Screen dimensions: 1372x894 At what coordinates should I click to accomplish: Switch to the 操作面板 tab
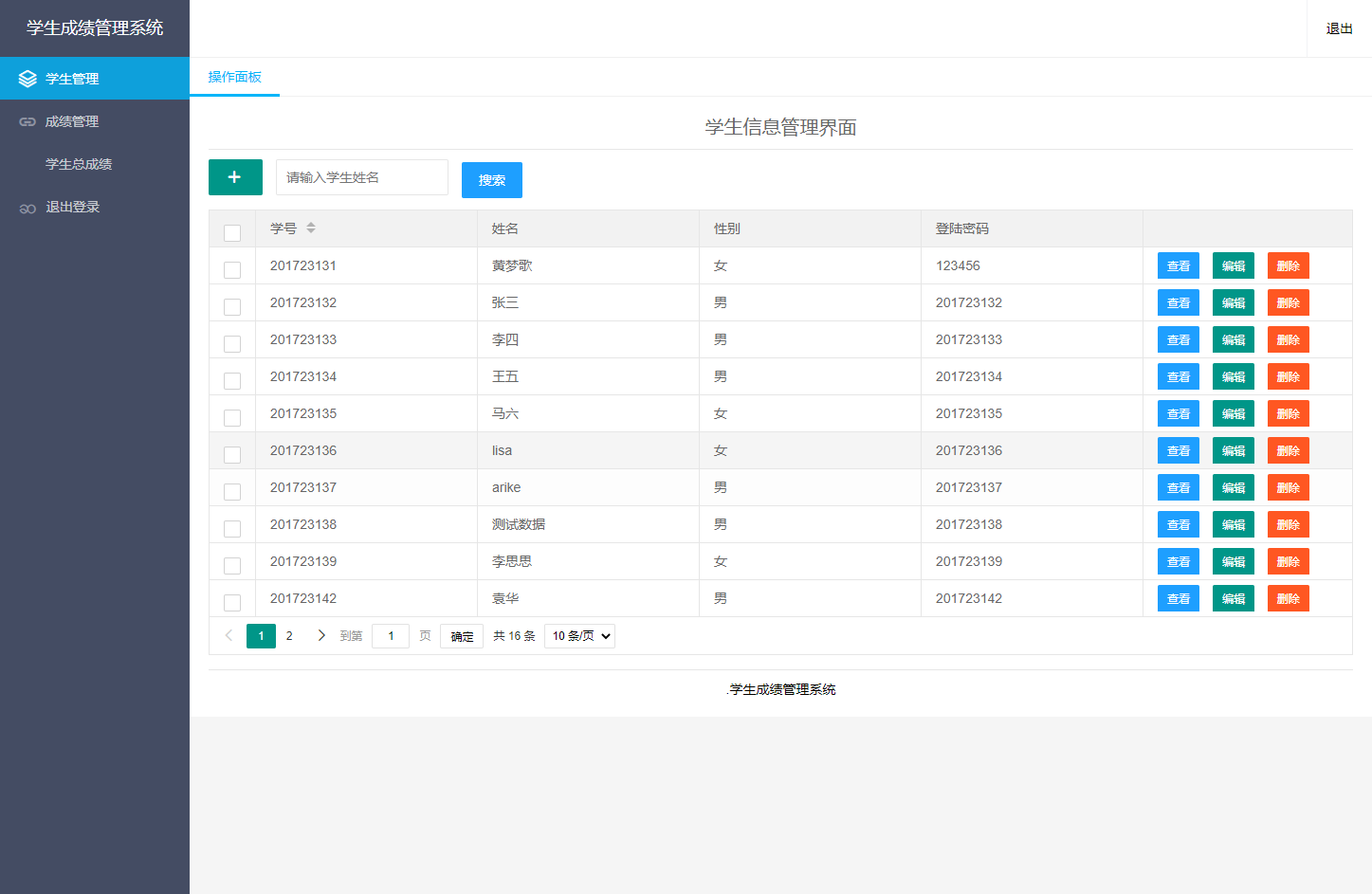point(234,77)
